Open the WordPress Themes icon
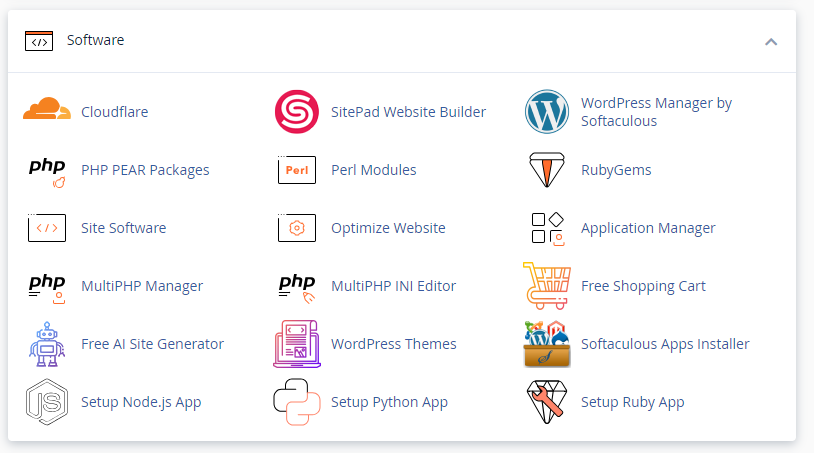 coord(297,344)
